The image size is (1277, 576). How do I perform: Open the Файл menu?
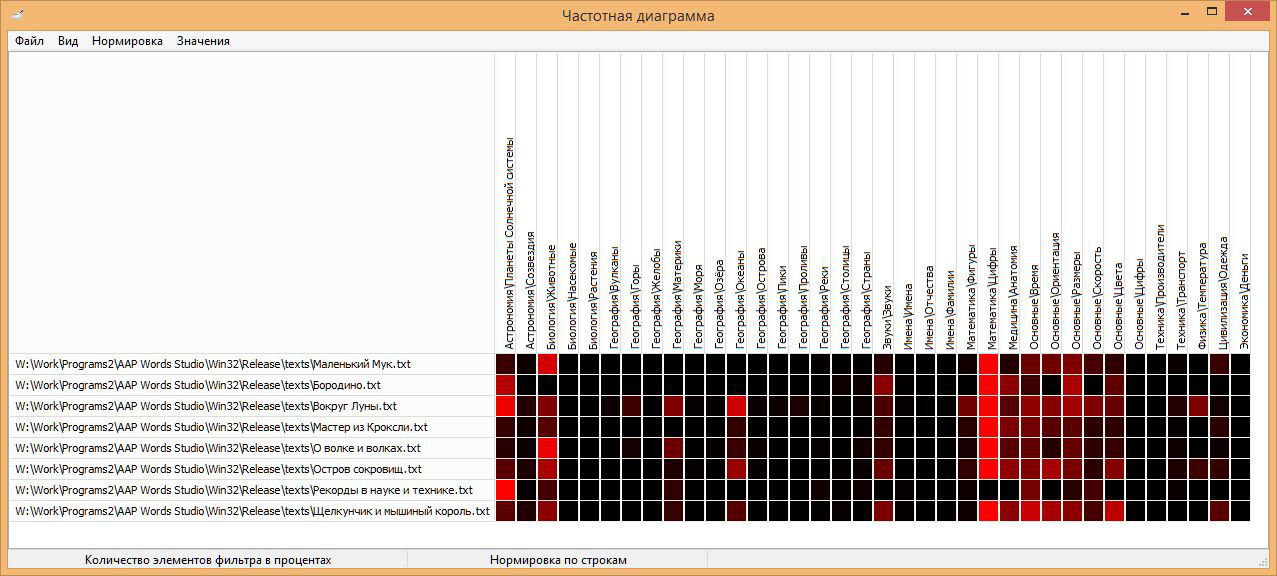point(29,41)
